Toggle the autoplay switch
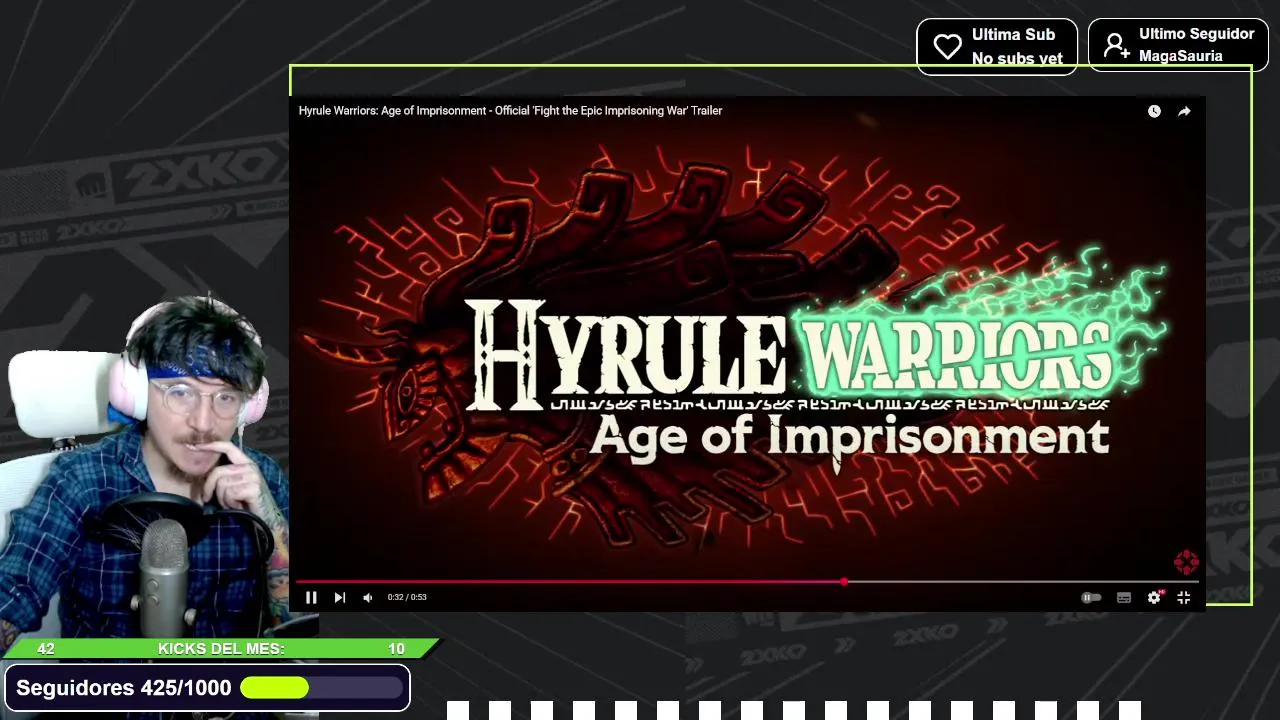 (1091, 597)
